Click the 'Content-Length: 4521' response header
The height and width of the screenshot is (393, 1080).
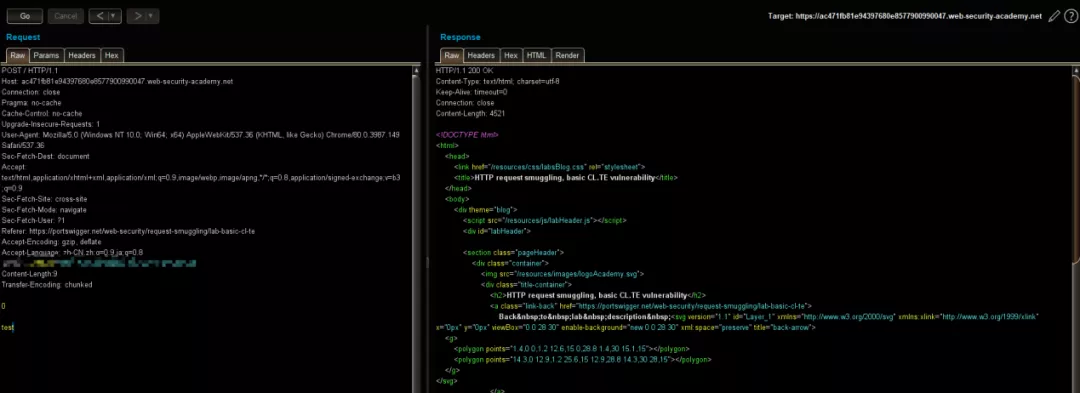click(470, 114)
